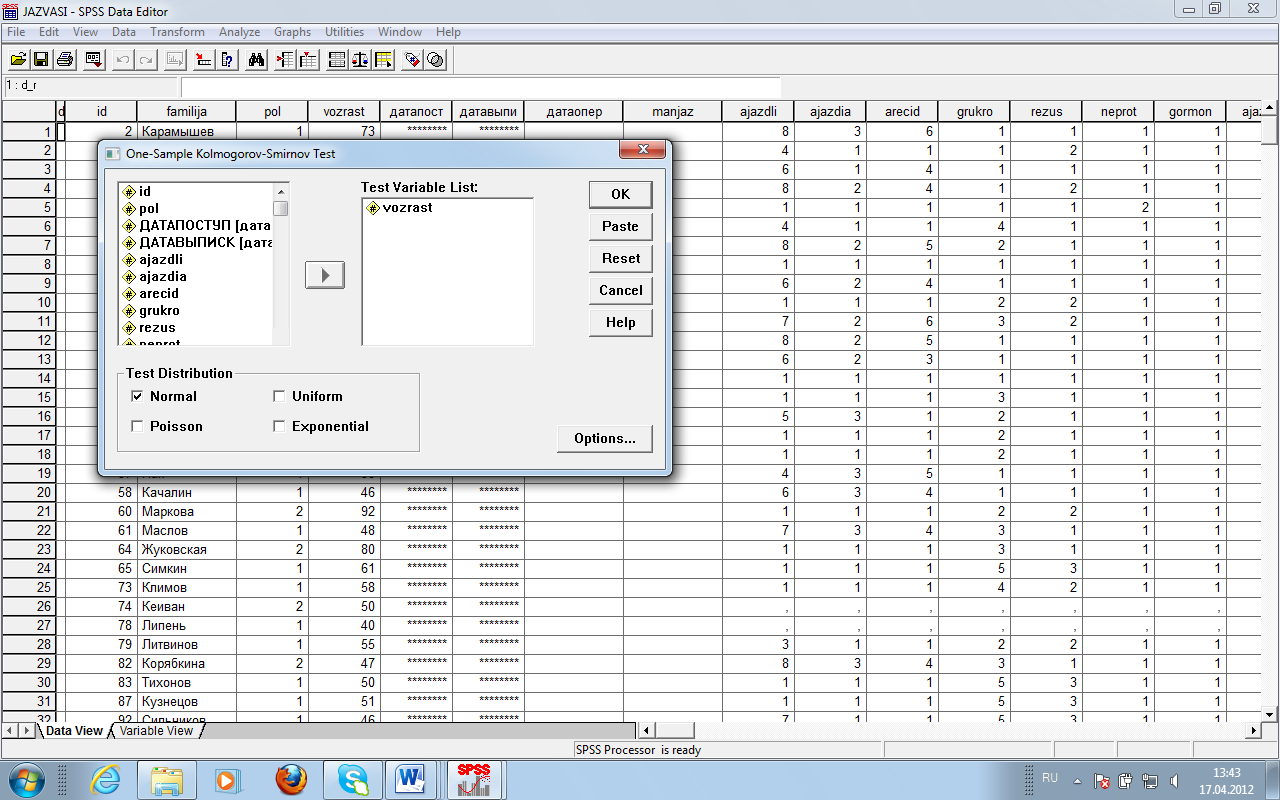Click the Redo toolbar icon
Viewport: 1280px width, 800px height.
[x=147, y=59]
